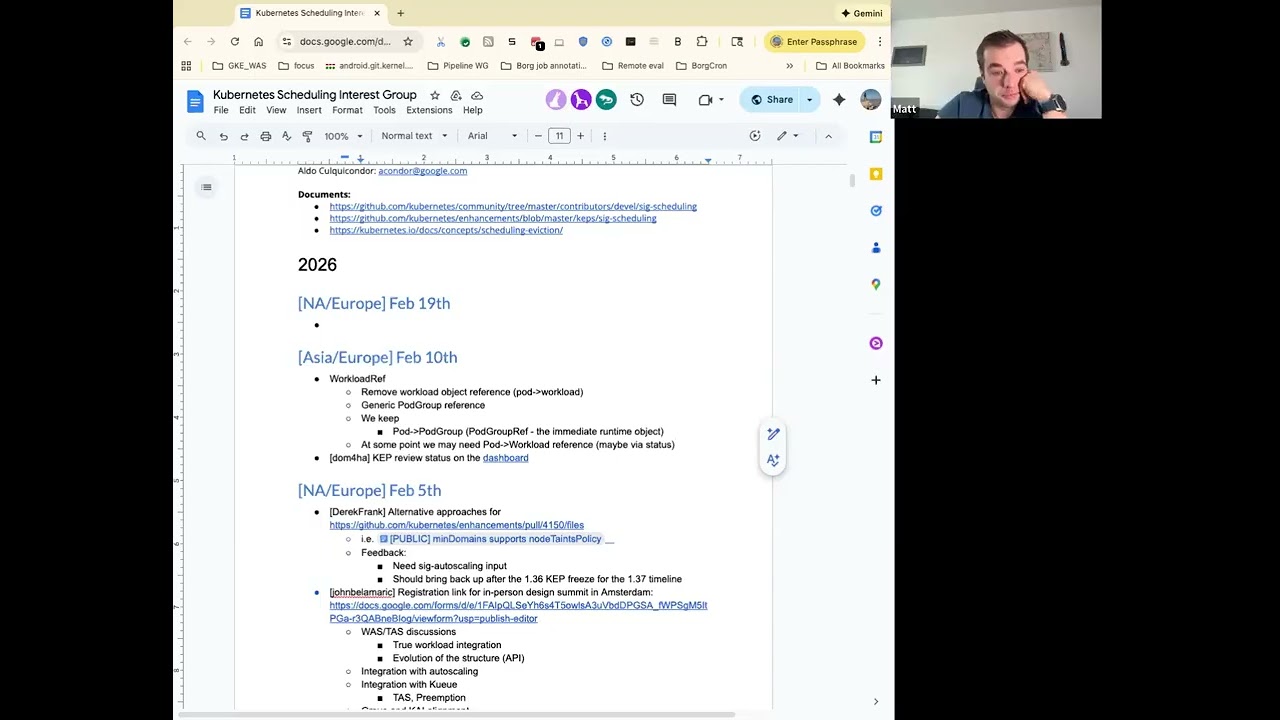Open the Extensions menu
1280x720 pixels.
pyautogui.click(x=429, y=110)
